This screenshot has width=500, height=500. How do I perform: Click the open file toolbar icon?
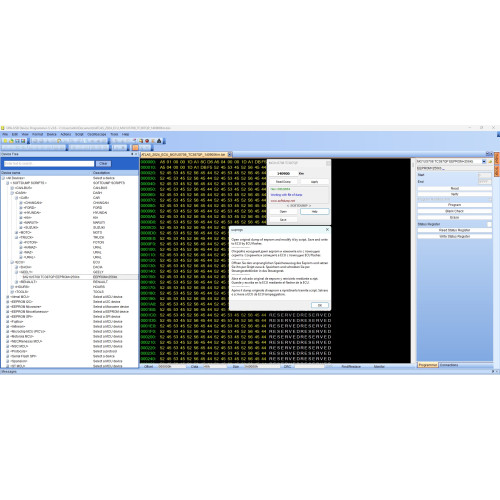11,141
